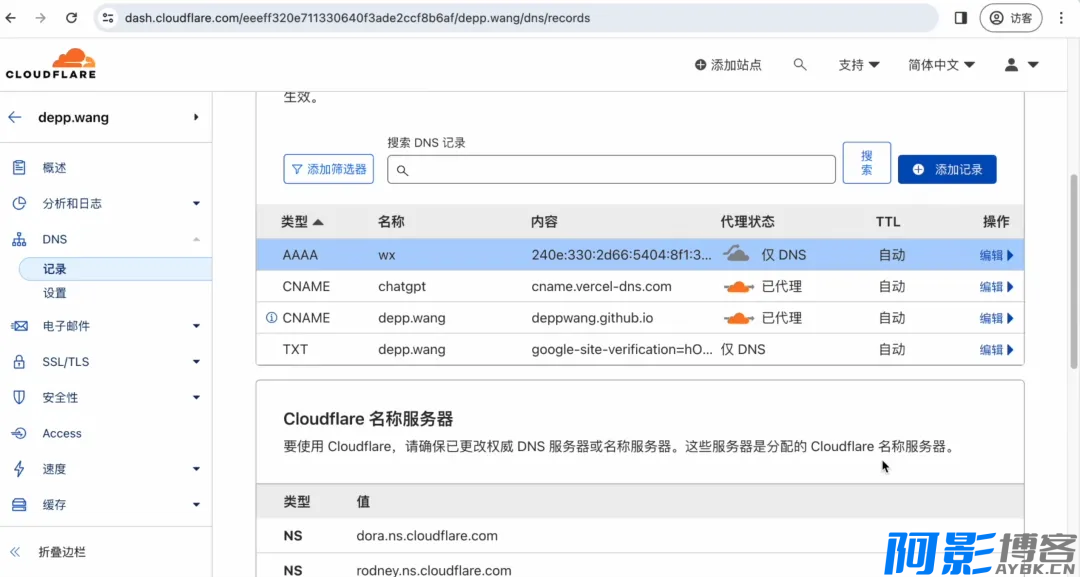Click the Cloudflare logo
The height and width of the screenshot is (577, 1080).
51,63
